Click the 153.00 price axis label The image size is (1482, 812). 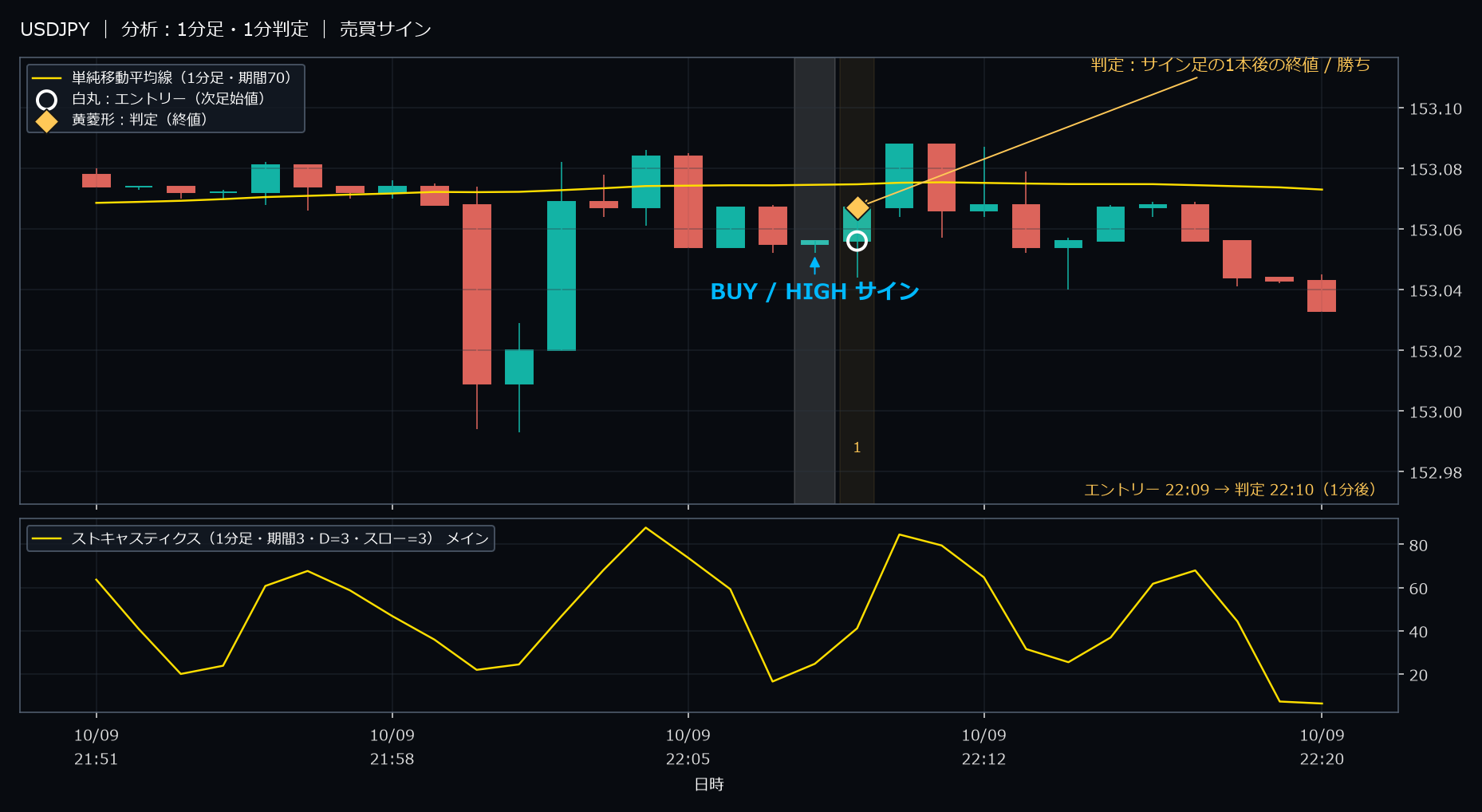click(x=1435, y=412)
